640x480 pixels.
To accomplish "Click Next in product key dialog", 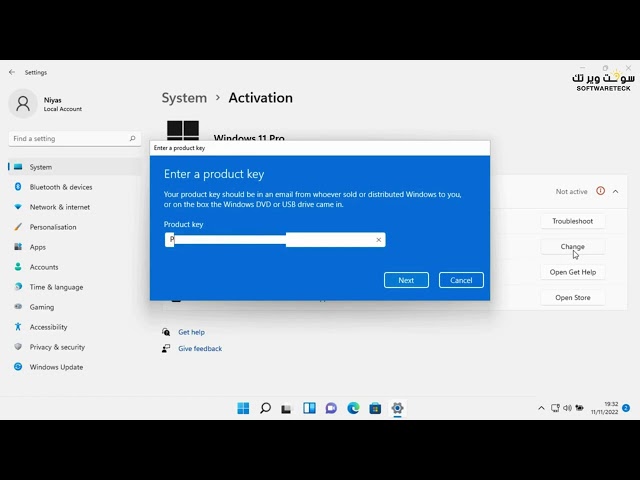I will point(406,280).
